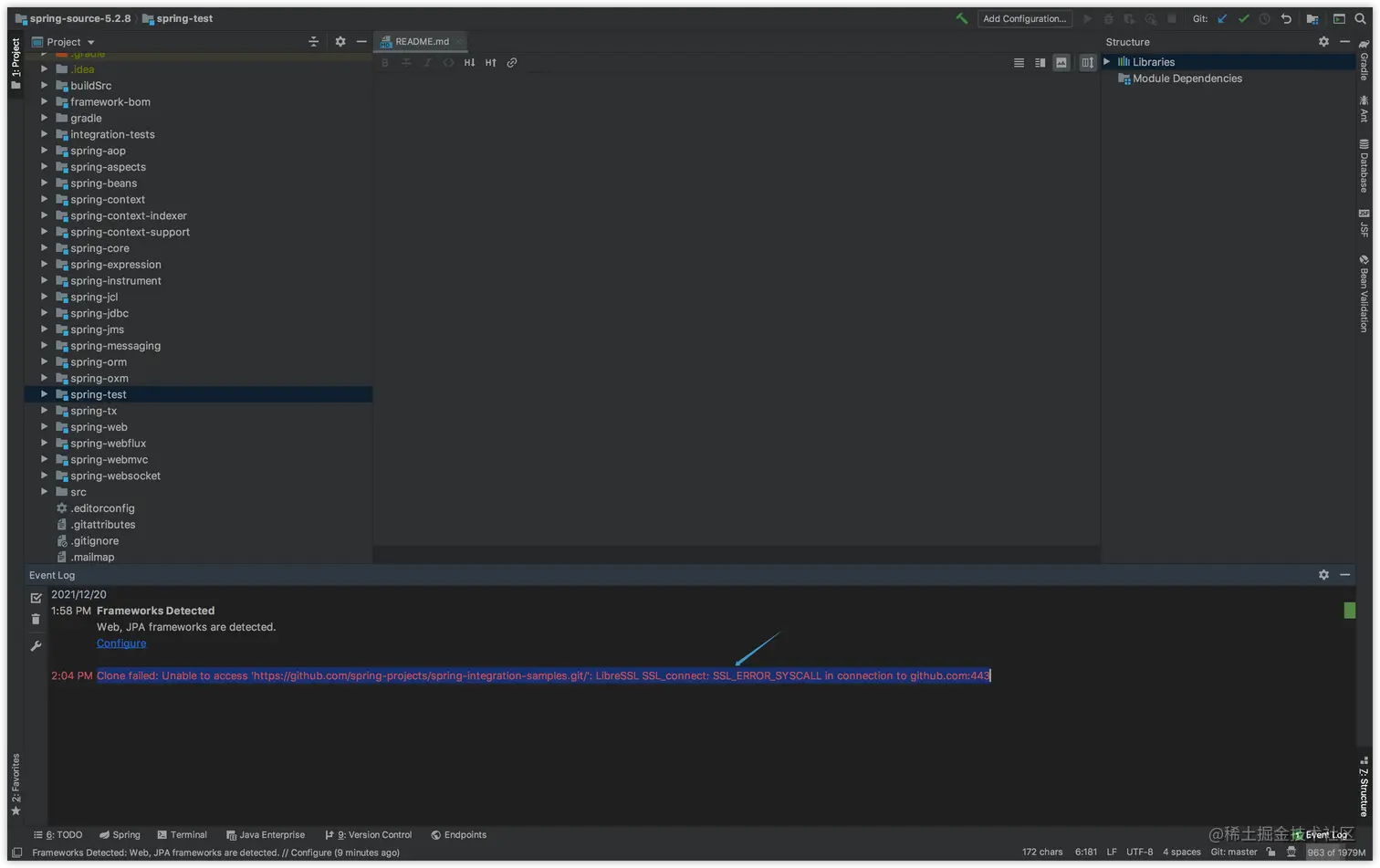The height and width of the screenshot is (868, 1380).
Task: Open the Endpoints tool window
Action: [458, 835]
